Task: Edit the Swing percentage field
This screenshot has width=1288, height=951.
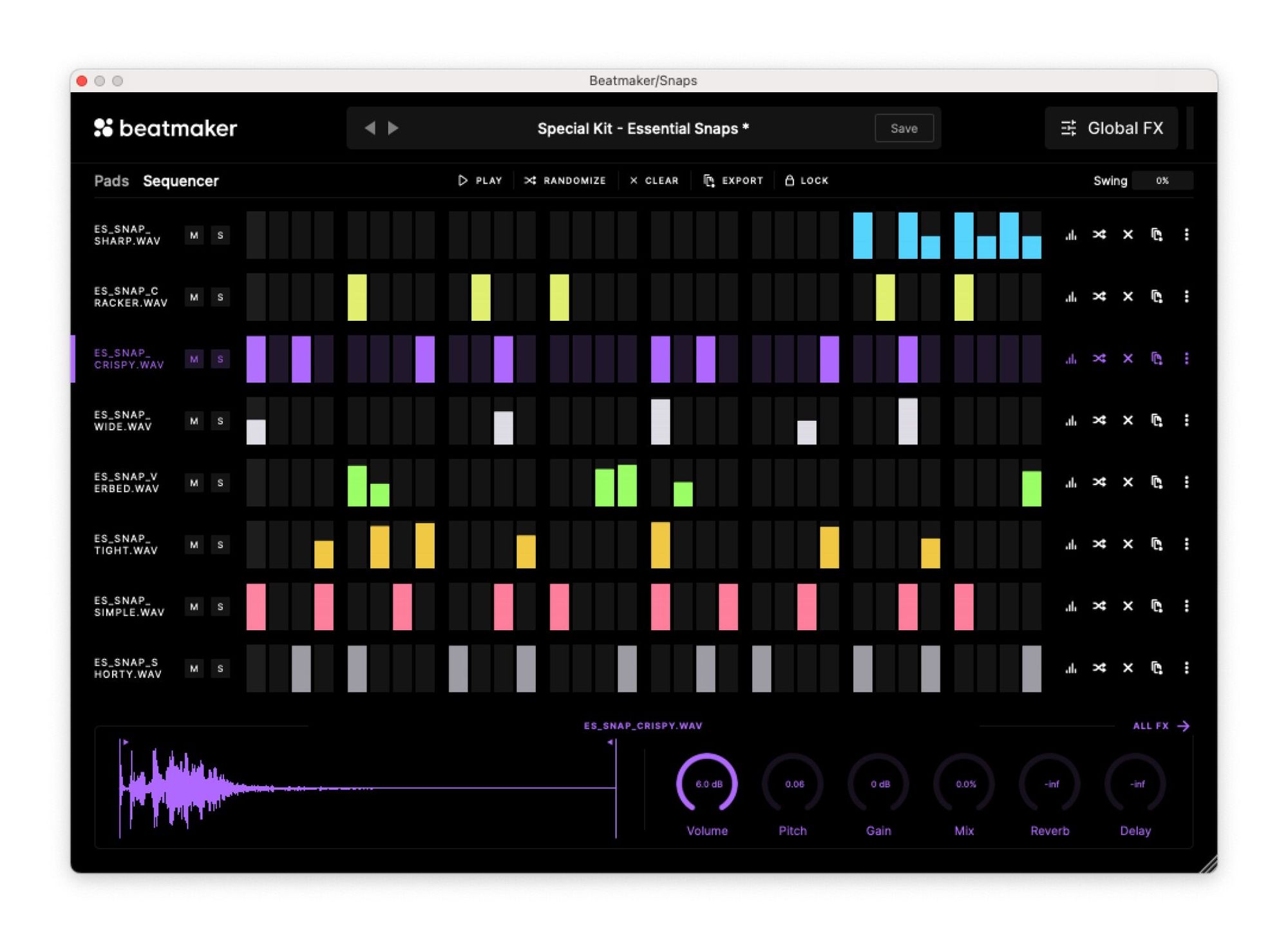Action: (1164, 181)
